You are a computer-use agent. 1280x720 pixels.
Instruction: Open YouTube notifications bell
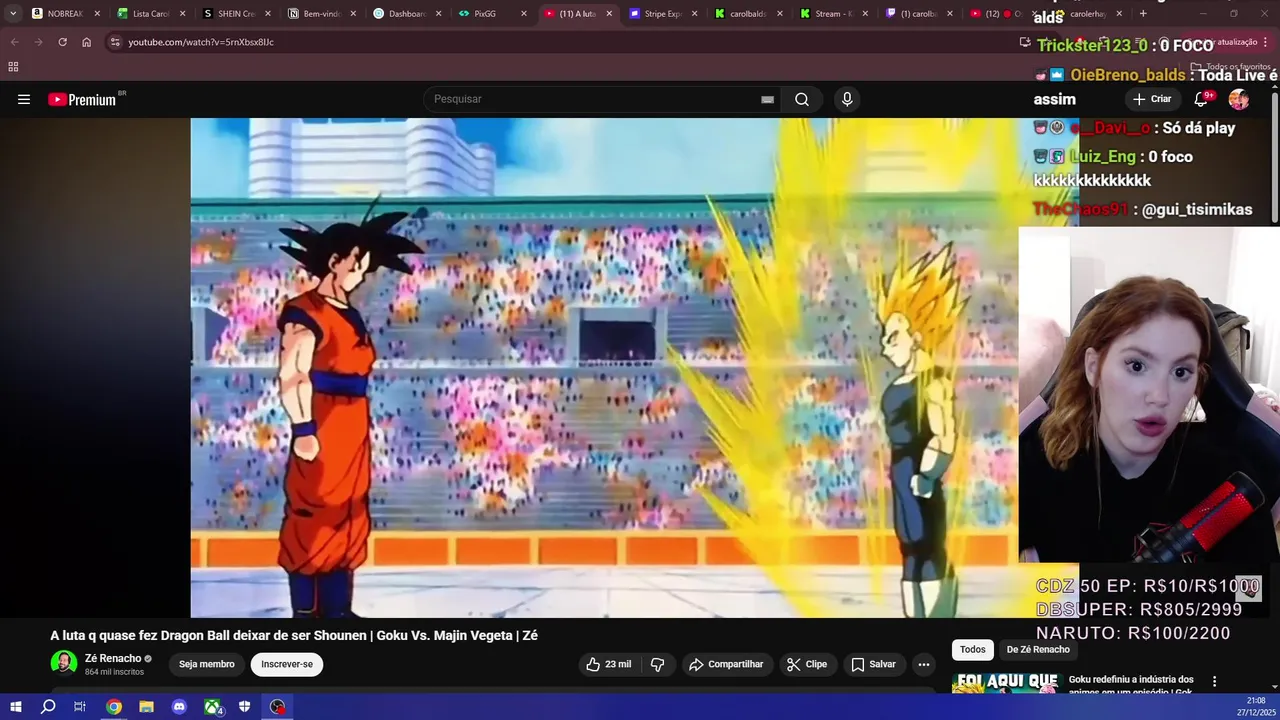[1202, 99]
